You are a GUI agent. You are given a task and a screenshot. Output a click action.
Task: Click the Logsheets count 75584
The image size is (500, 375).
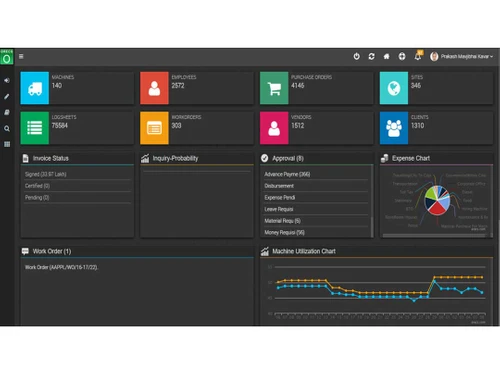pos(59,126)
